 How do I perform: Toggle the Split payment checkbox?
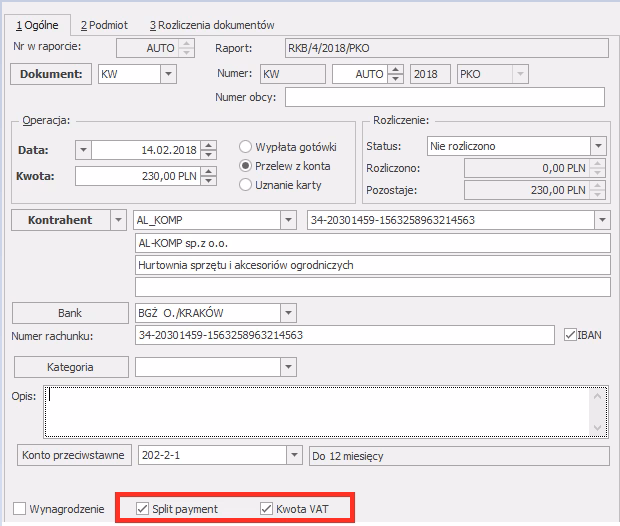coord(142,509)
